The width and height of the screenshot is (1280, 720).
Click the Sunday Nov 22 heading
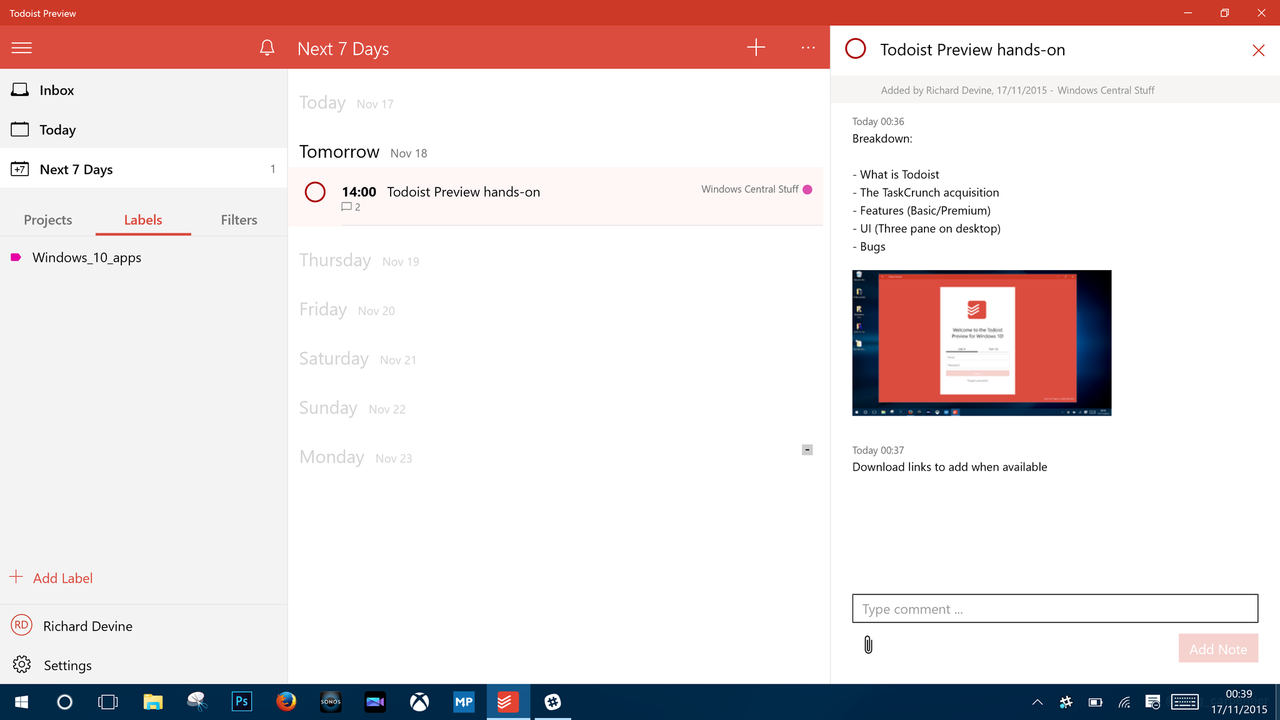pyautogui.click(x=353, y=408)
